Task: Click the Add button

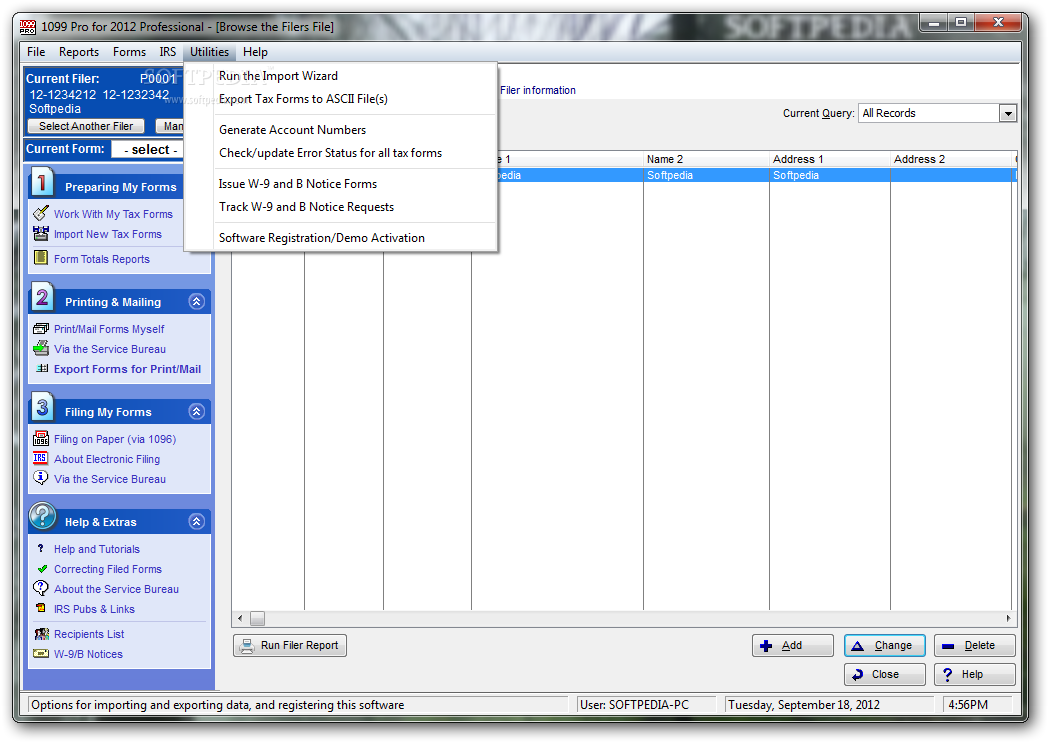Action: [793, 645]
